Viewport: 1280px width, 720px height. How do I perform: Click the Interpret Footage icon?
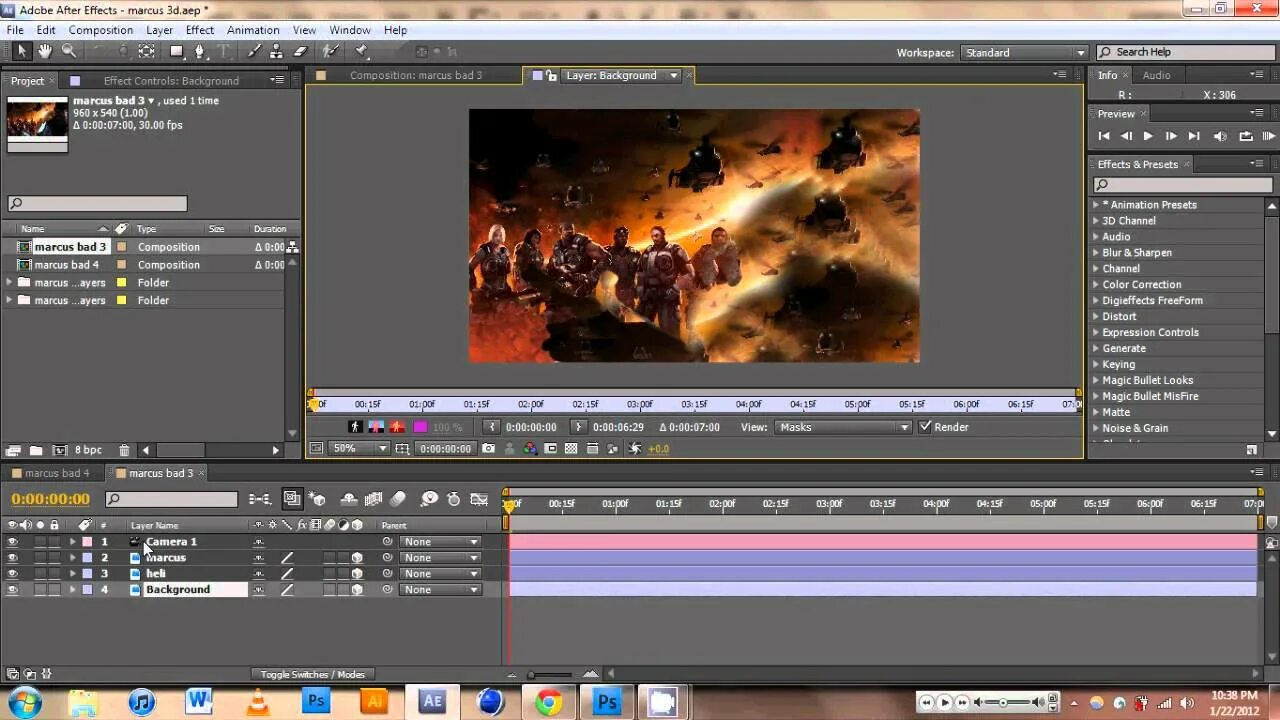click(13, 451)
